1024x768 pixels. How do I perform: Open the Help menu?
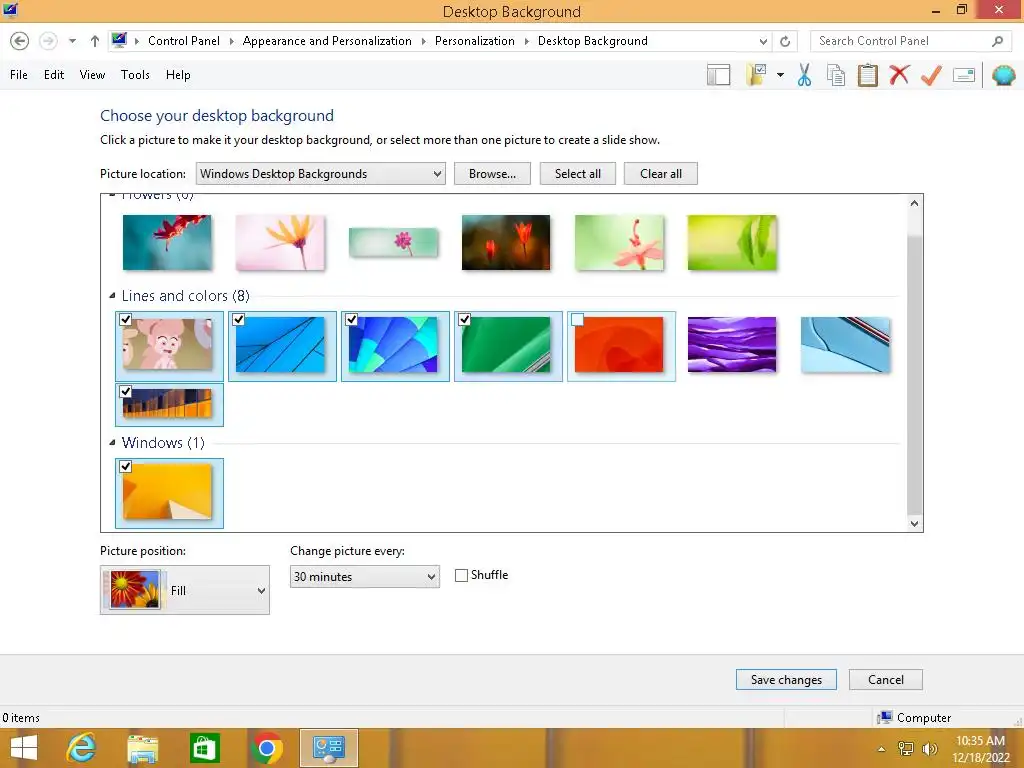click(178, 75)
